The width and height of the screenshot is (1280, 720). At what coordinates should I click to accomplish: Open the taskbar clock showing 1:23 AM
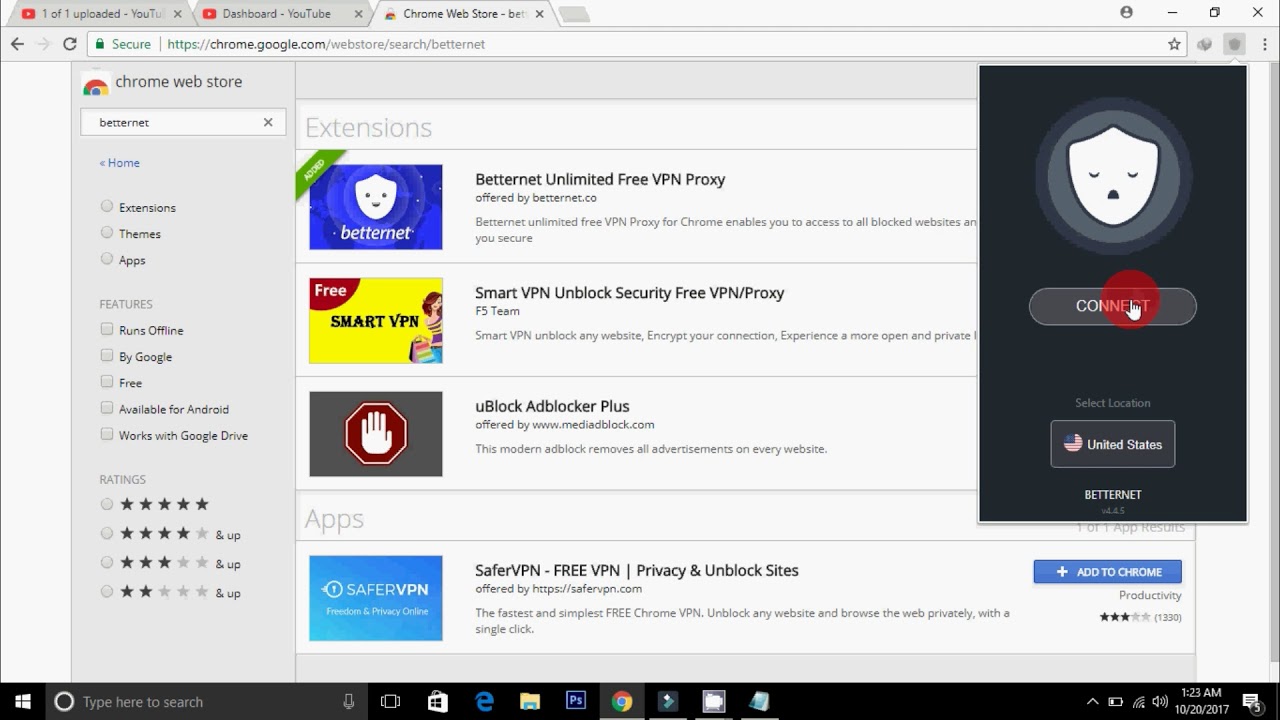tap(1201, 702)
